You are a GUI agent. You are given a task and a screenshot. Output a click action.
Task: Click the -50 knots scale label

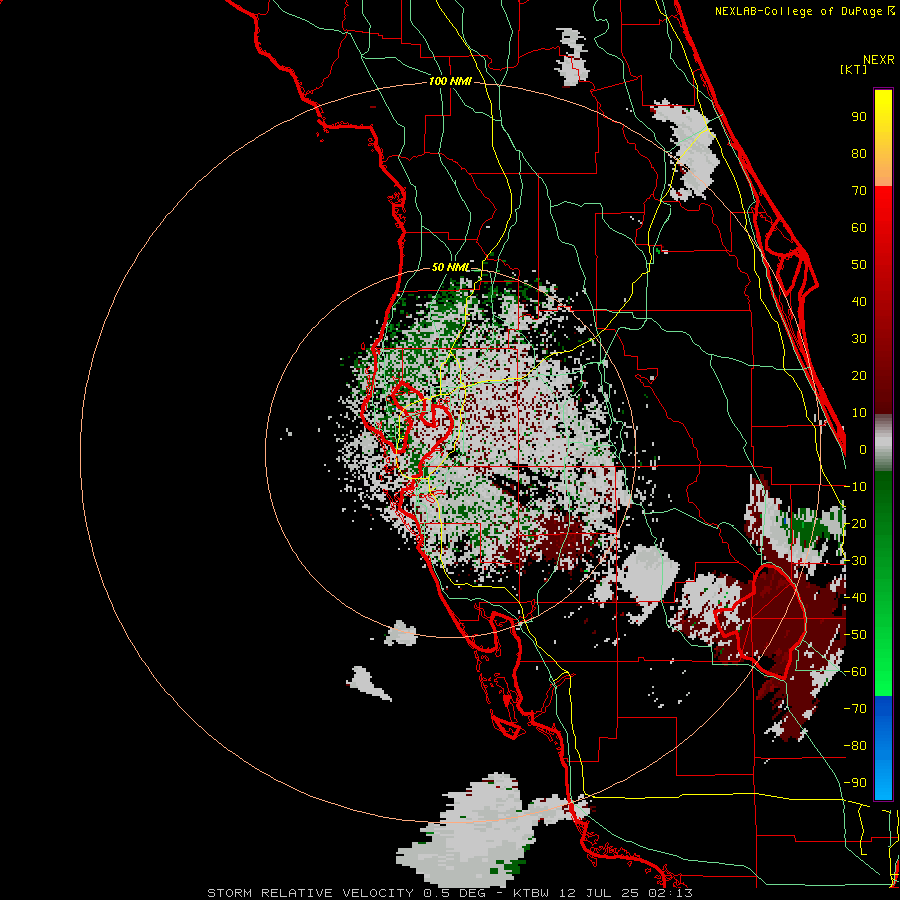(855, 635)
